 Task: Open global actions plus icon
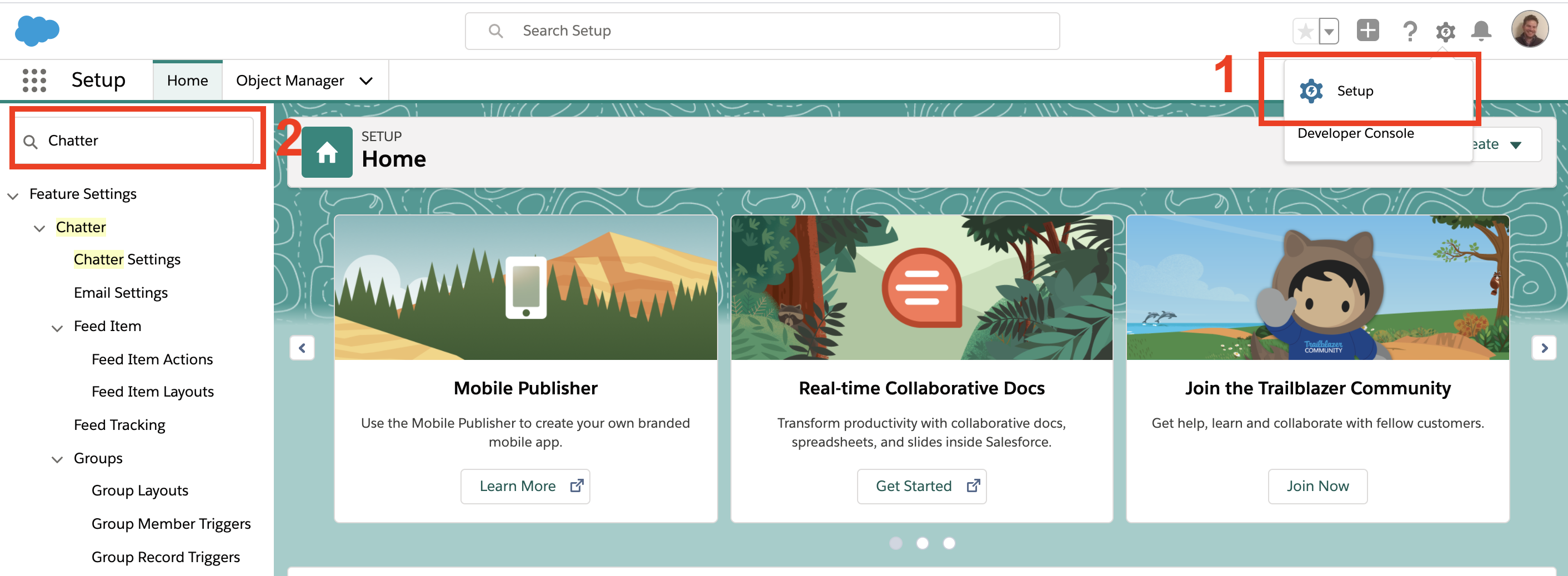point(1367,31)
